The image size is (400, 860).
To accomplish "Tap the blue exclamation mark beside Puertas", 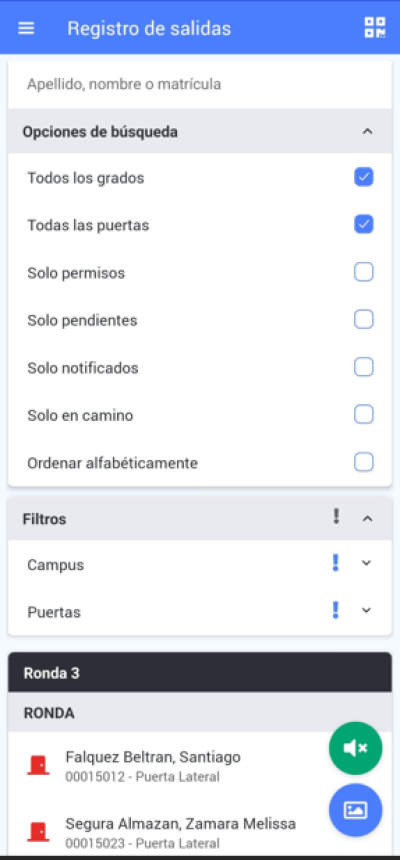I will (336, 610).
